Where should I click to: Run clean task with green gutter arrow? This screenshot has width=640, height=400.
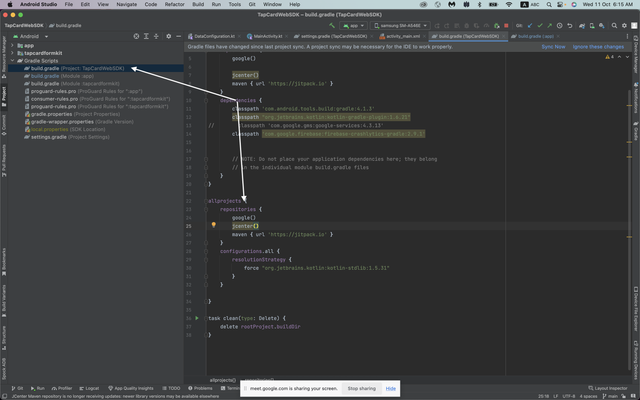(x=197, y=318)
